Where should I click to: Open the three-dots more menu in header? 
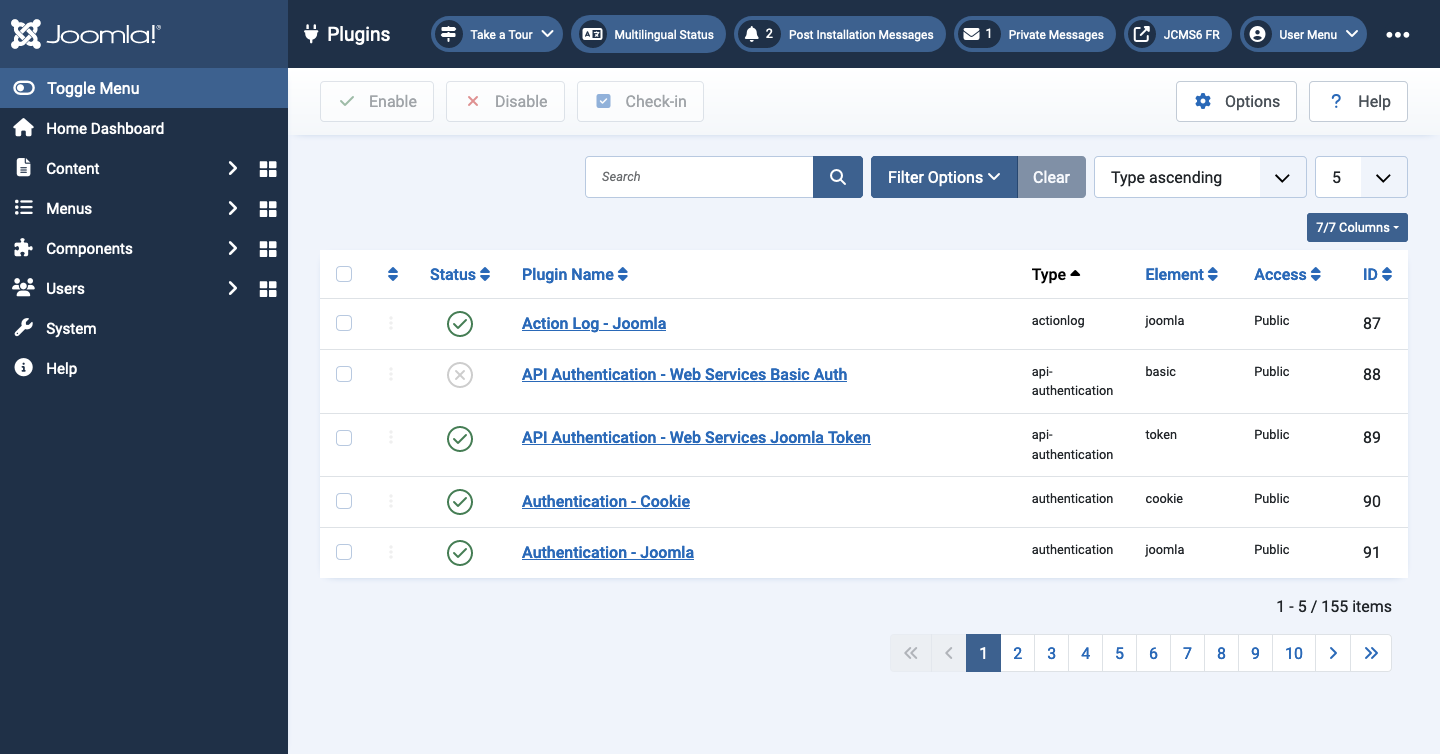[x=1398, y=34]
